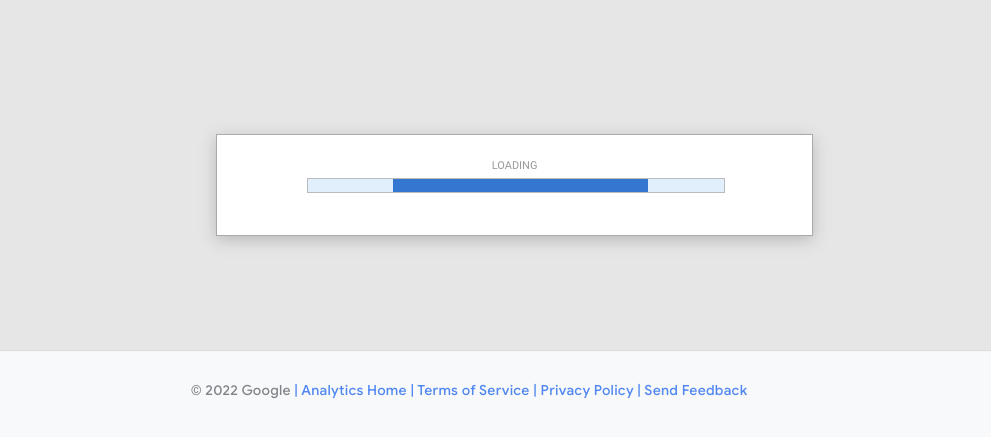Click the © copyright symbol in the footer
Screen dimensions: 991x437
pyautogui.click(x=196, y=390)
